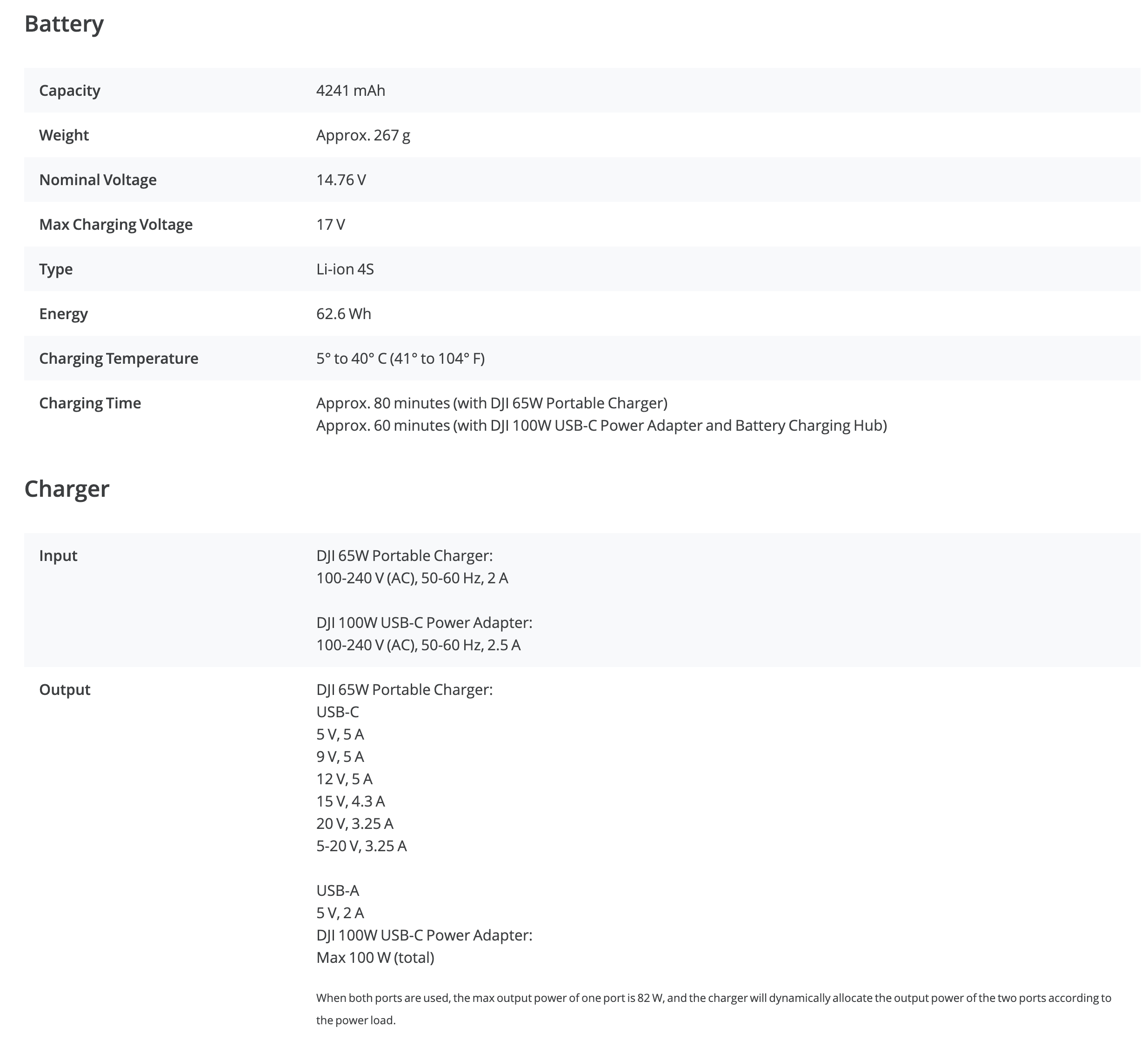
Task: Select the Max Charging Voltage label
Action: pos(116,224)
